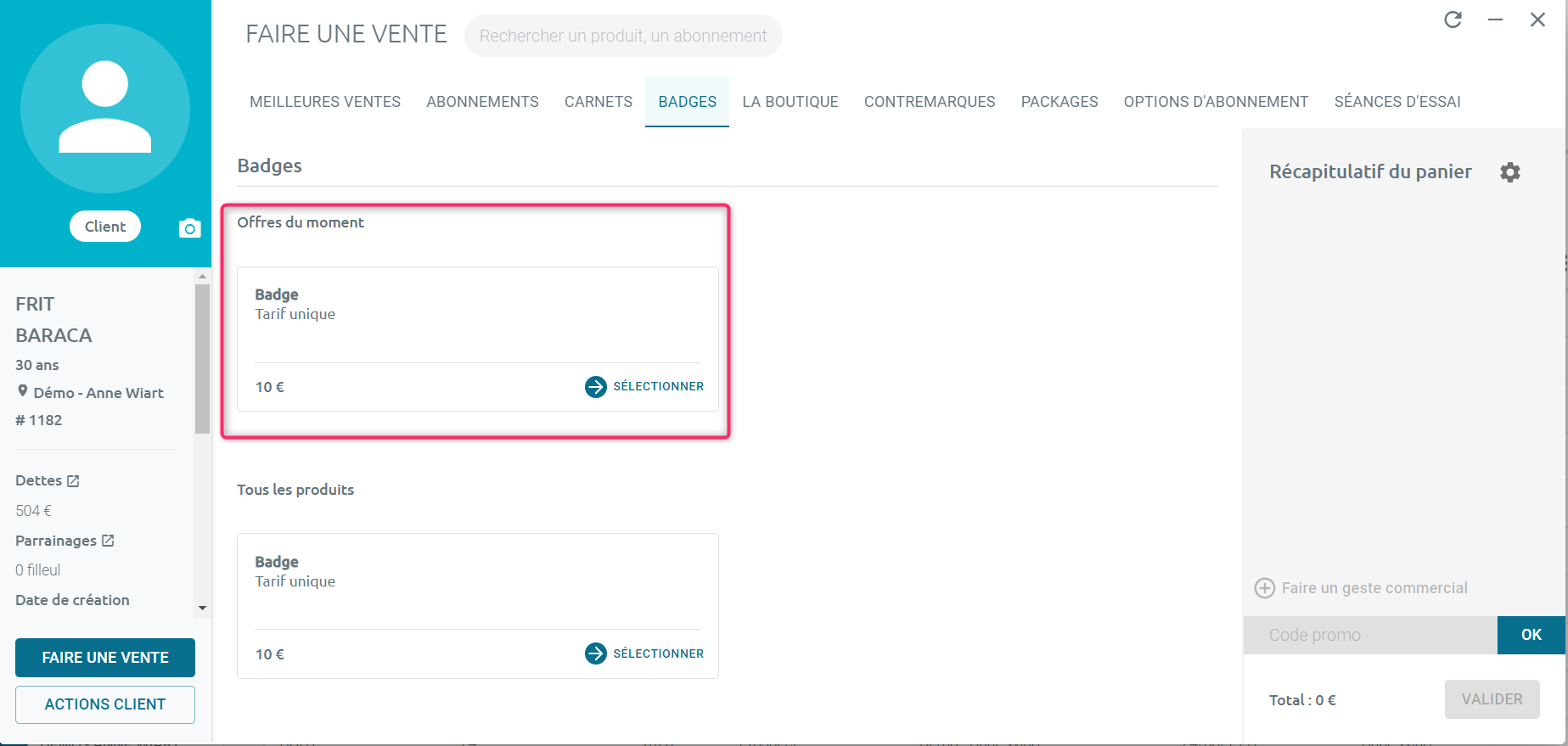
Task: Click the camera icon to change photo
Action: click(x=190, y=228)
